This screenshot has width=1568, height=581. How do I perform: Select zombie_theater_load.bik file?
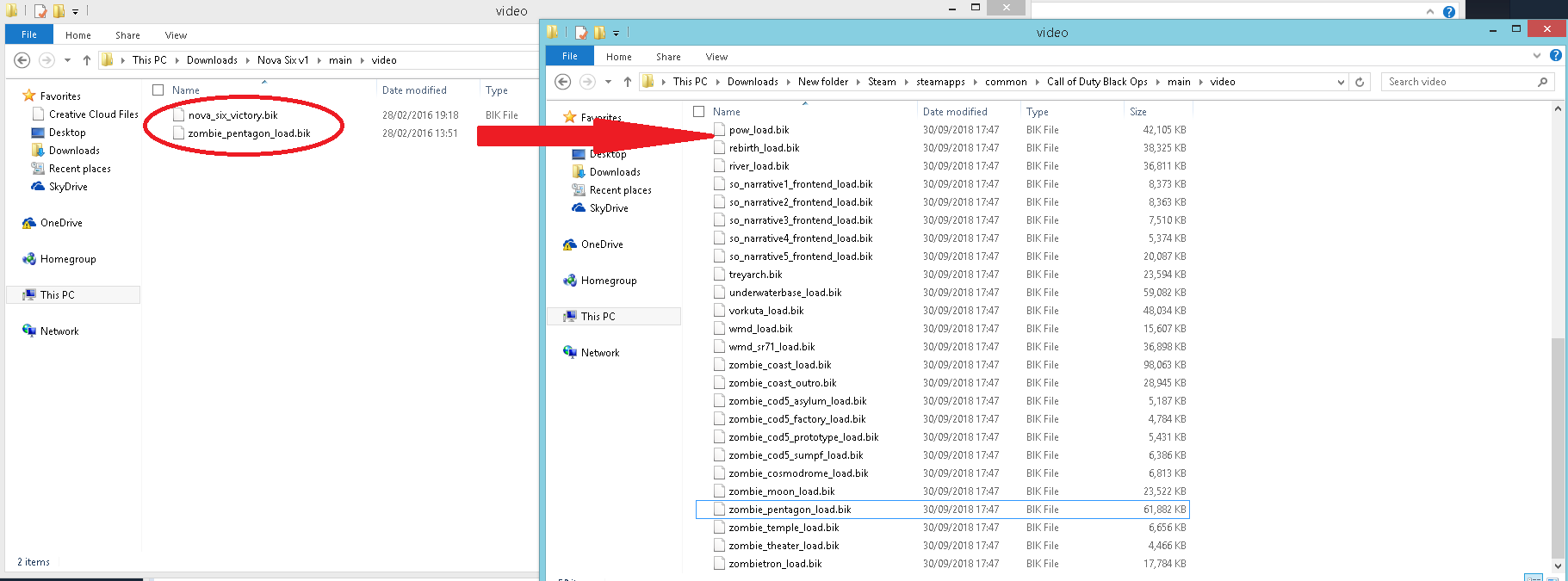784,546
